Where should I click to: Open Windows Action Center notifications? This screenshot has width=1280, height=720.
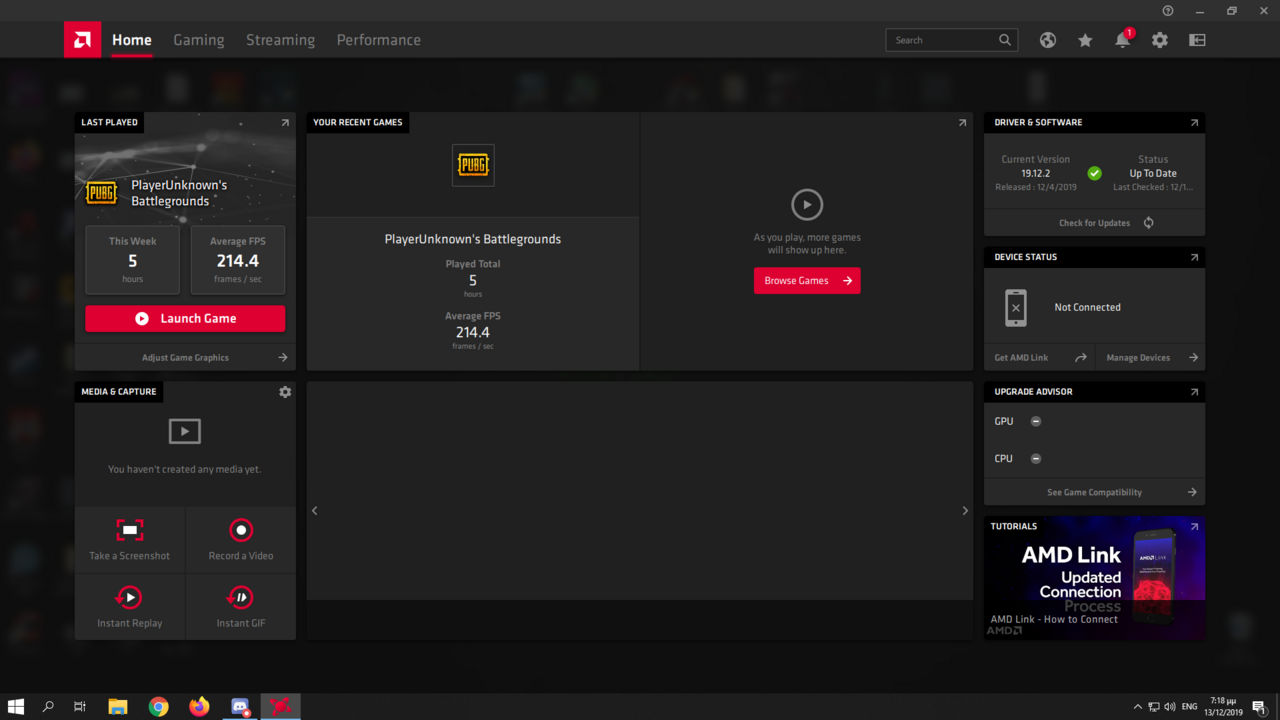1259,707
